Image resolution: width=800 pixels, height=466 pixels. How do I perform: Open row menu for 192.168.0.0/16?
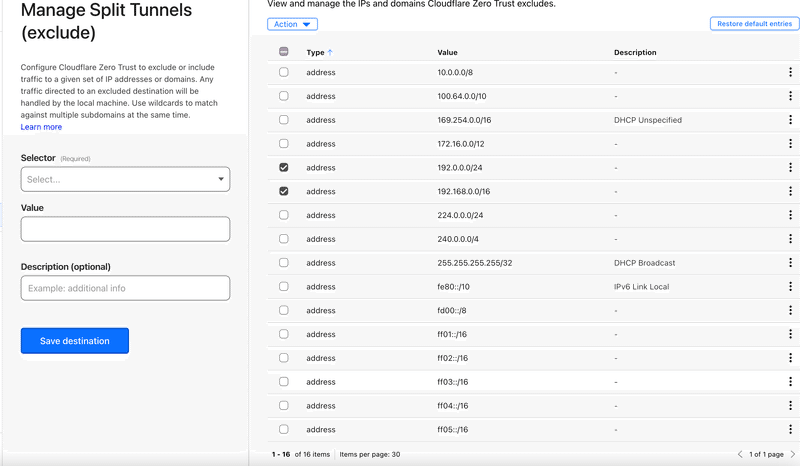(790, 191)
